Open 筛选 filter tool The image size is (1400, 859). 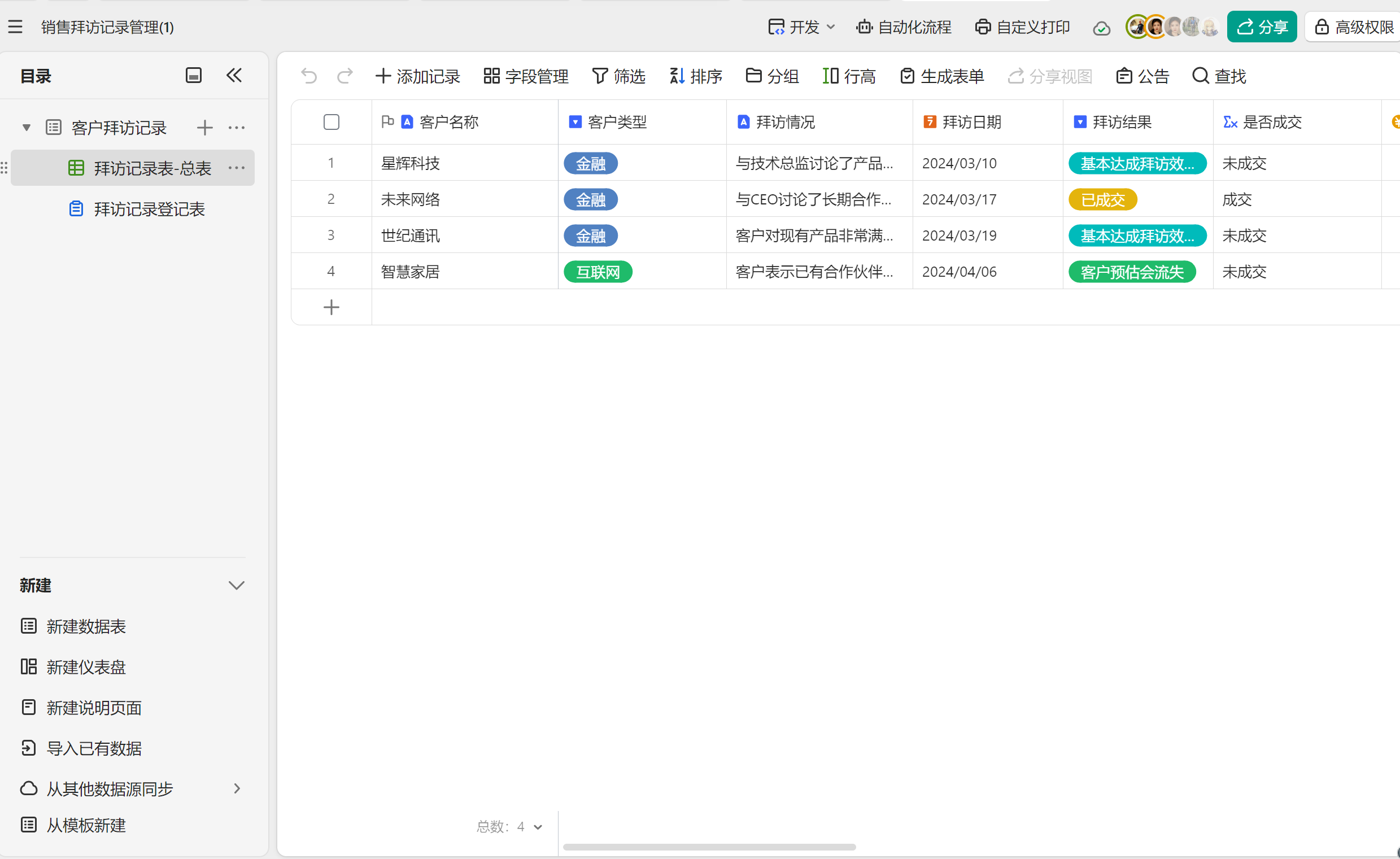(619, 76)
